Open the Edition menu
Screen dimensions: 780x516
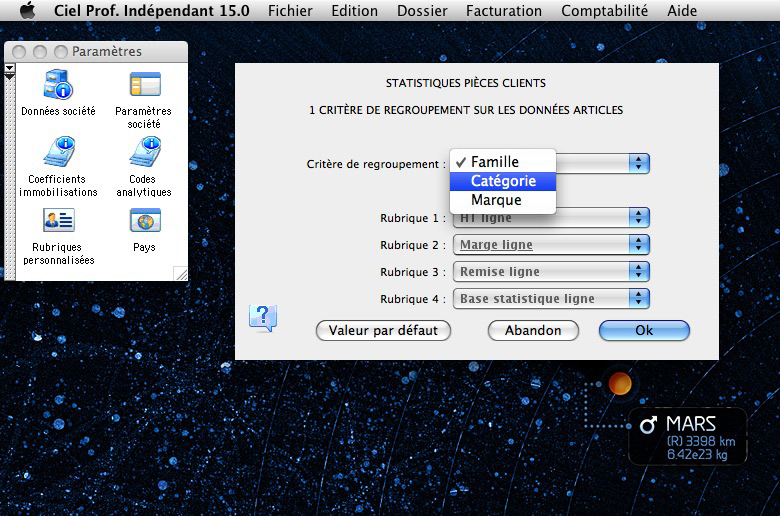[354, 10]
